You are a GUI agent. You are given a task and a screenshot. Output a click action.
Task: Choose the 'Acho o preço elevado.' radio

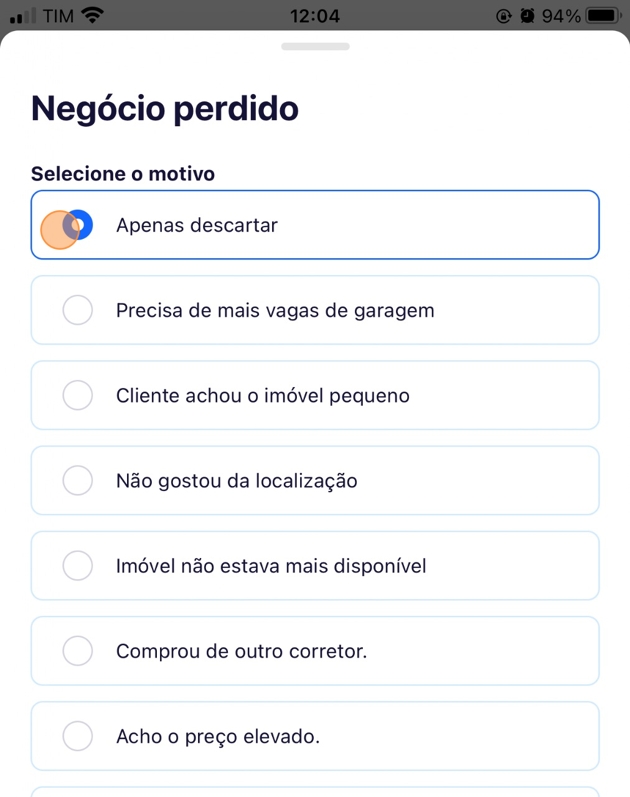77,737
